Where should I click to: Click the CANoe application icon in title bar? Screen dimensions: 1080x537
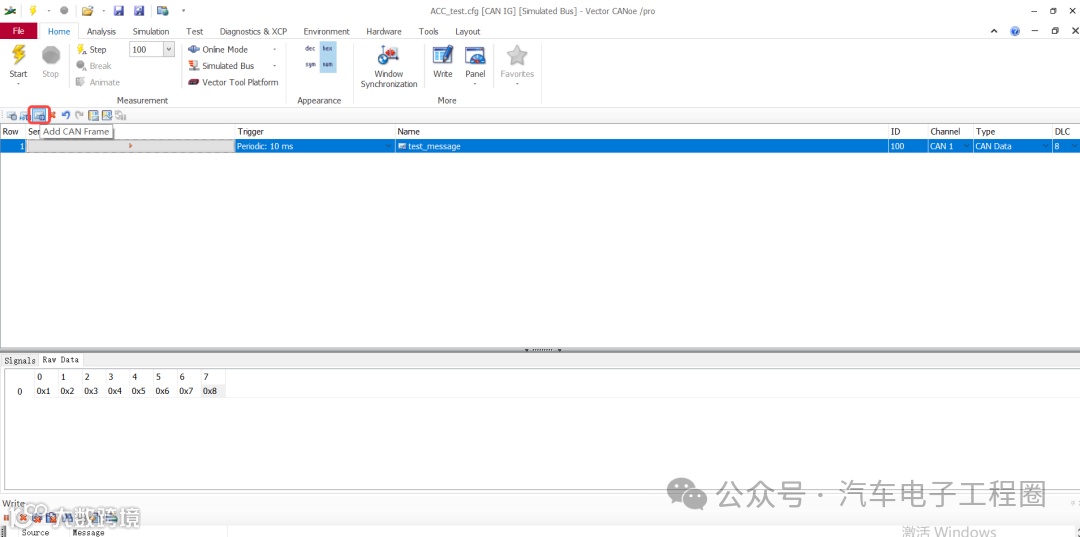point(10,10)
